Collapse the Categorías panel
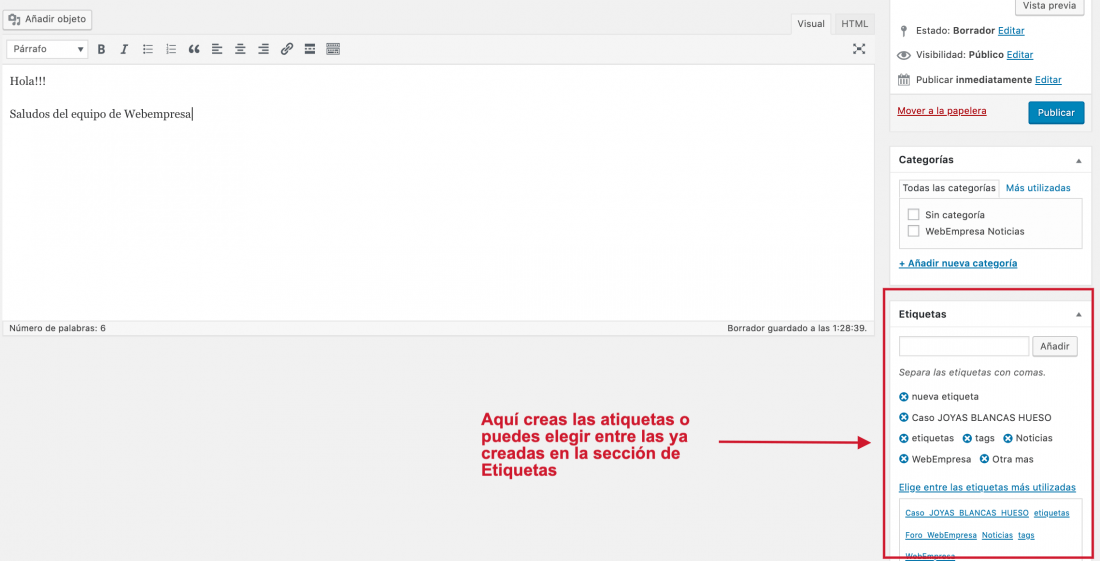 pos(1079,161)
